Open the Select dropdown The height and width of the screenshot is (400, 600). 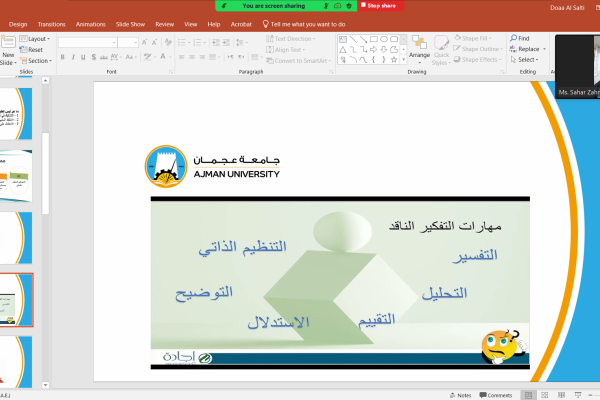524,60
